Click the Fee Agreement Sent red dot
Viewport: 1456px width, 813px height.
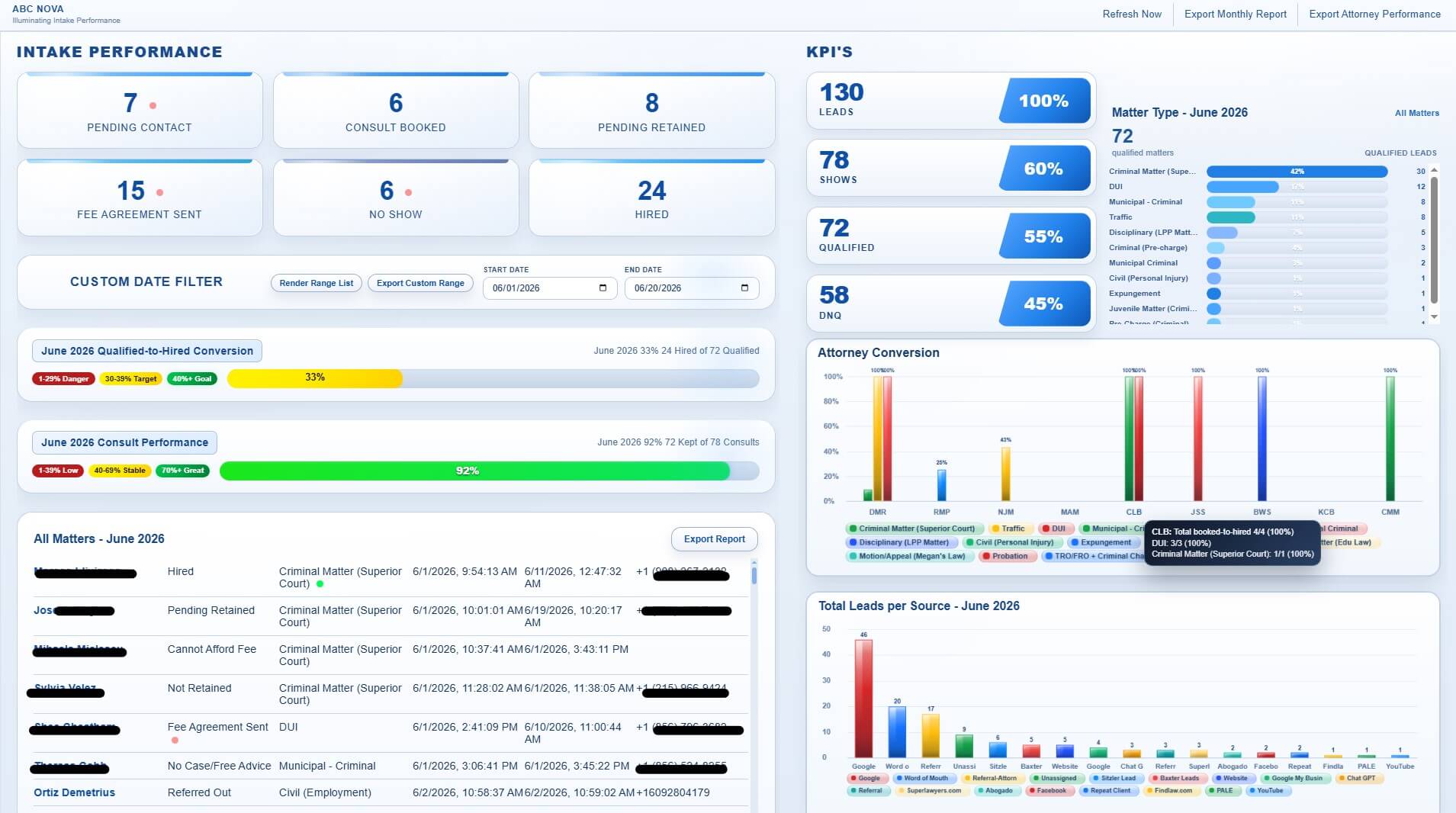159,192
